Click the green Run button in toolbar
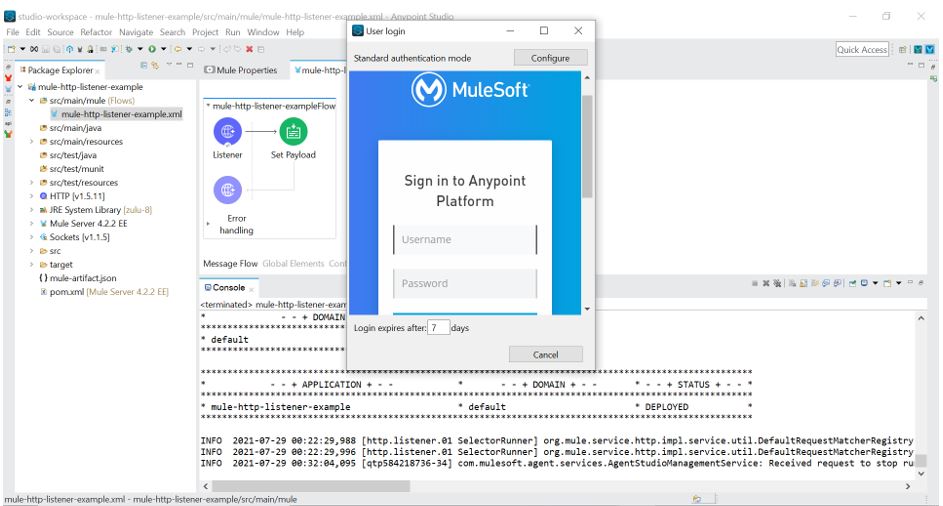Image resolution: width=943 pixels, height=506 pixels. coord(152,49)
